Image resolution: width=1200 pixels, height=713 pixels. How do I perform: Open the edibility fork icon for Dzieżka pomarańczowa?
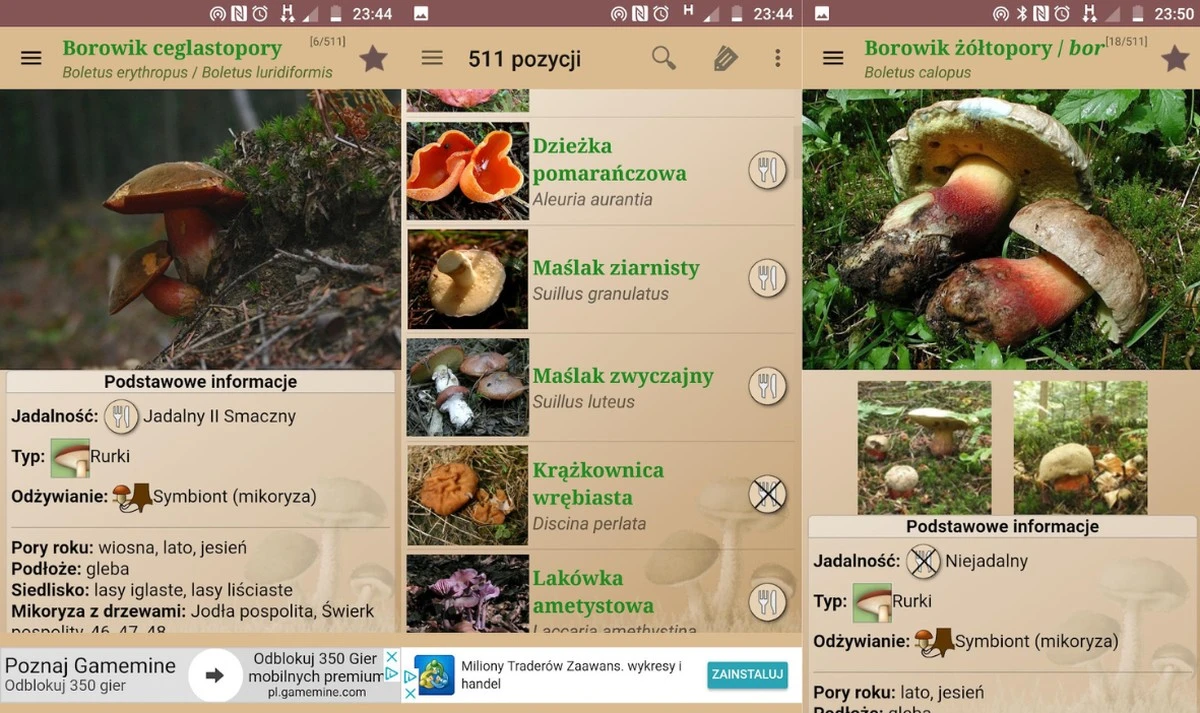tap(767, 170)
